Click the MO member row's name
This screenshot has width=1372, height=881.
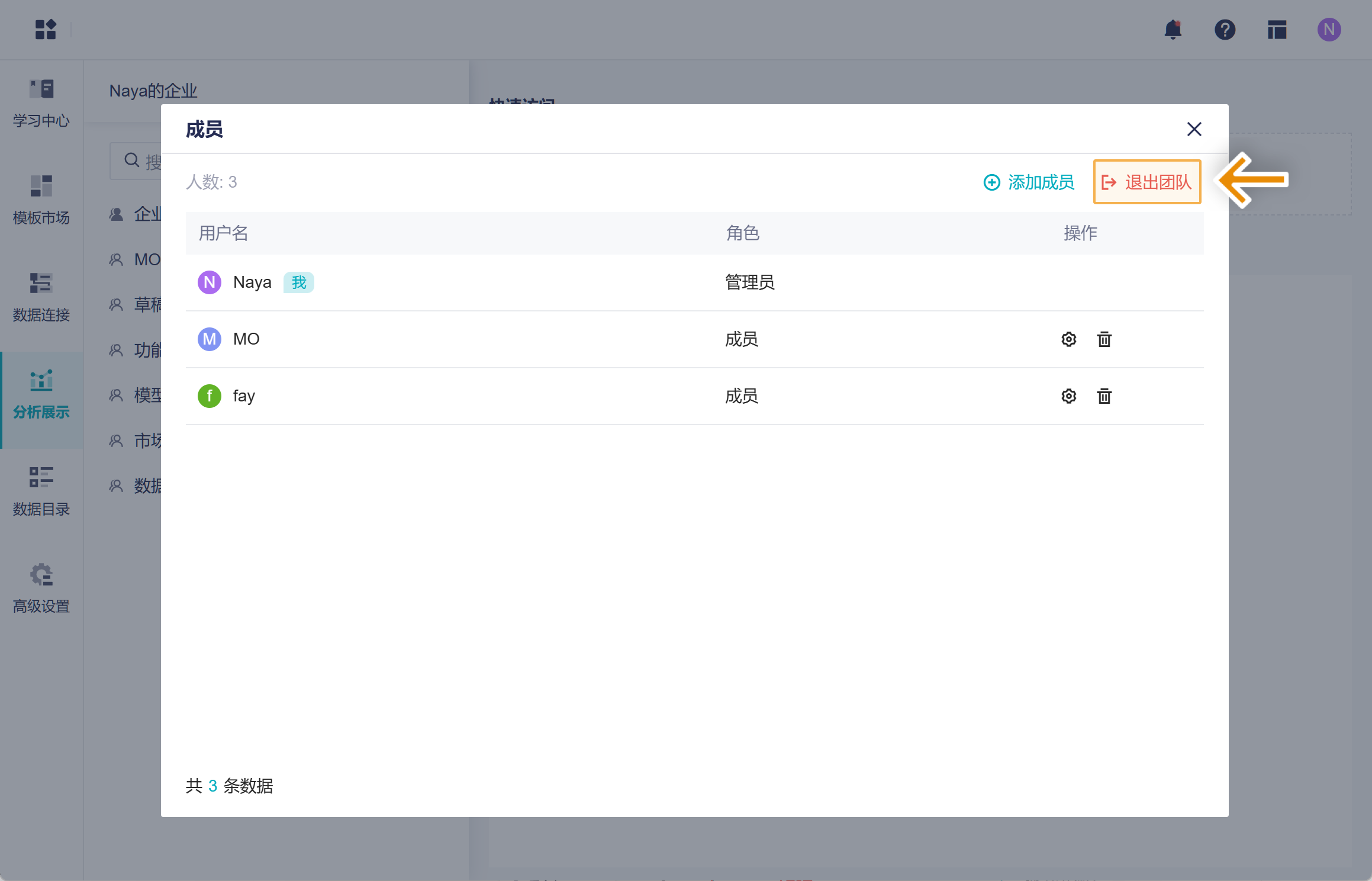[246, 339]
